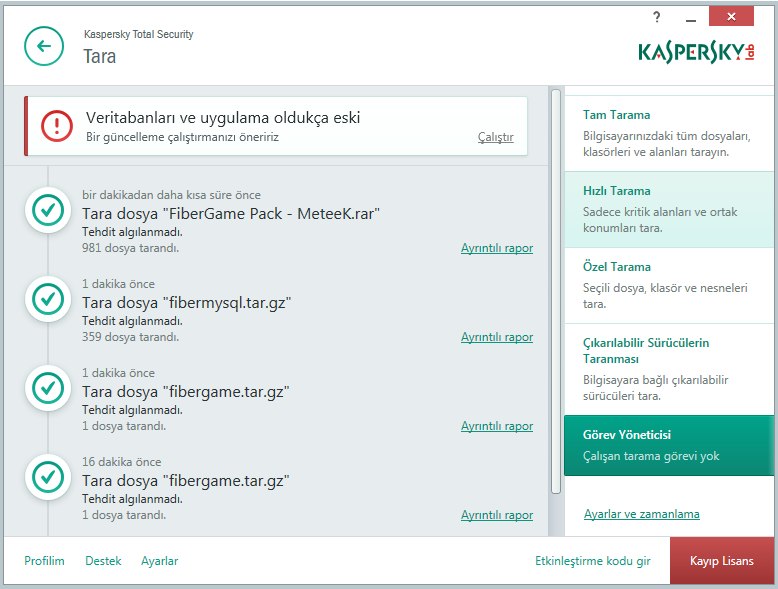The height and width of the screenshot is (589, 778).
Task: Click the scan history vertical scrollbar
Action: click(x=556, y=291)
